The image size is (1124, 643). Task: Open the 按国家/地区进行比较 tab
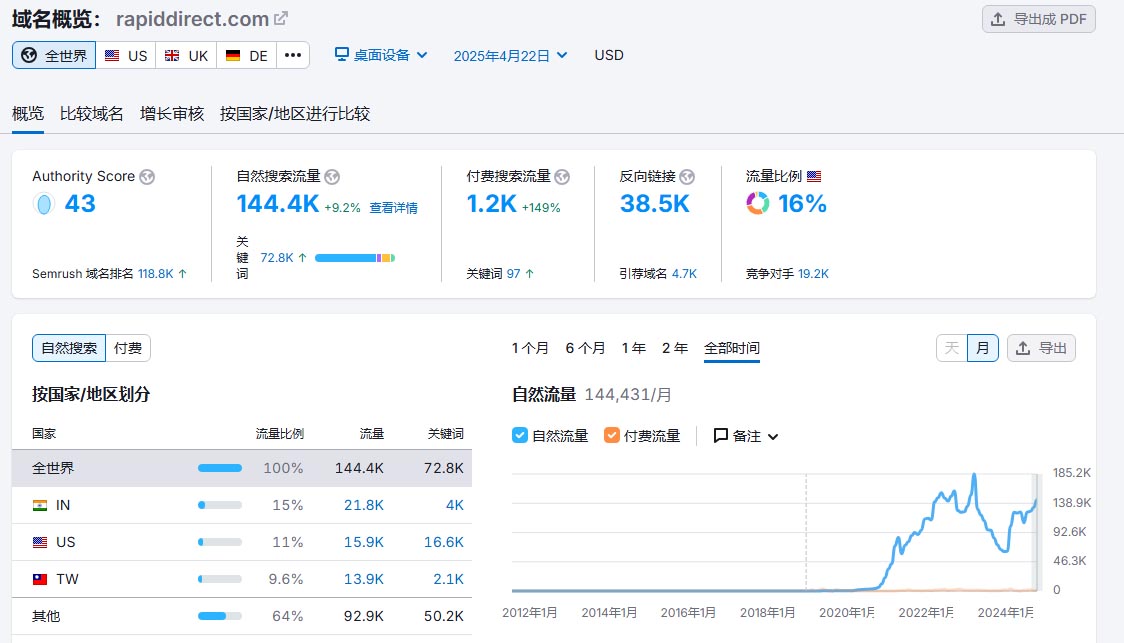pyautogui.click(x=295, y=114)
